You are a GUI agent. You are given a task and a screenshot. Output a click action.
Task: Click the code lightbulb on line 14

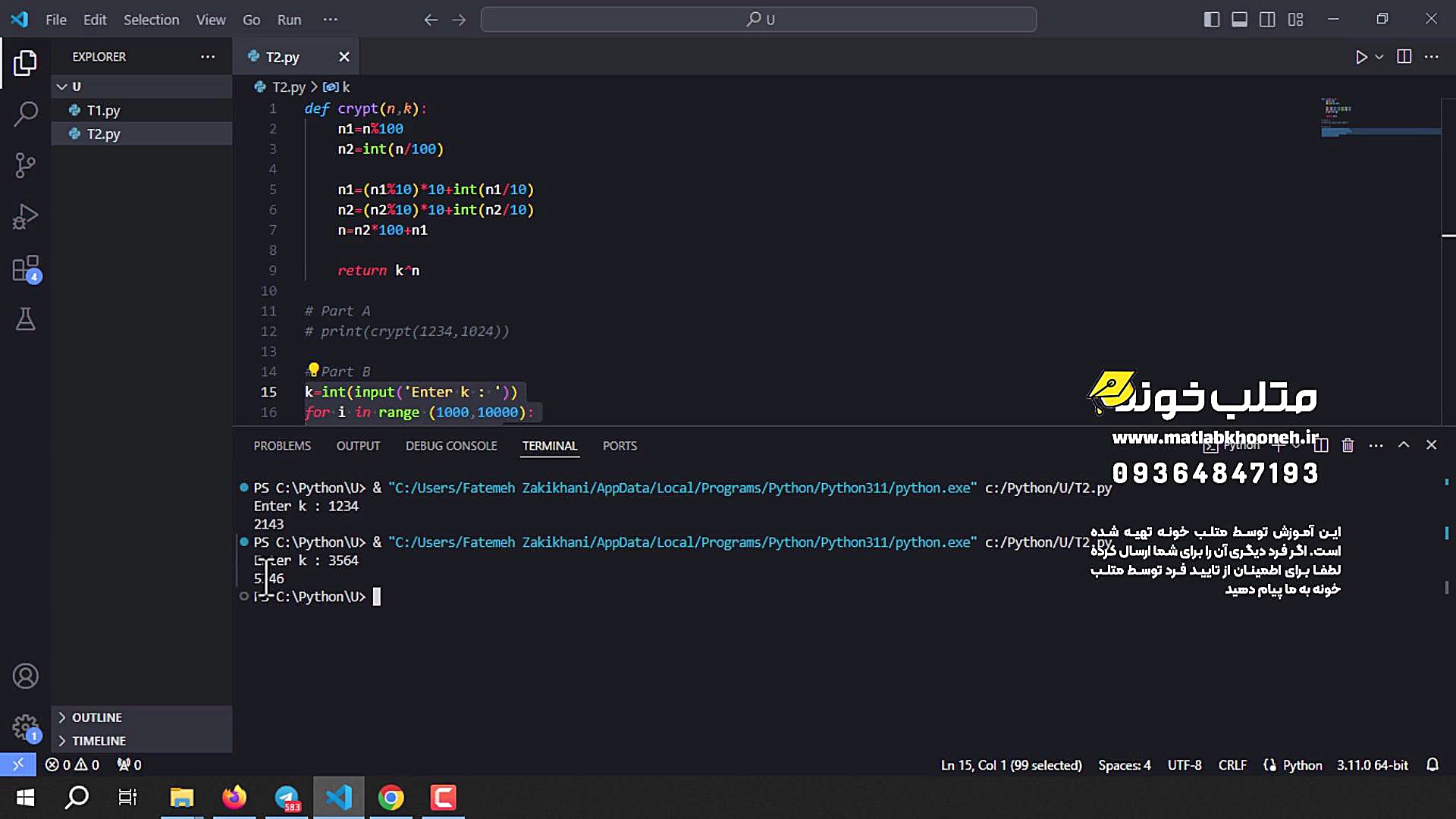tap(313, 369)
